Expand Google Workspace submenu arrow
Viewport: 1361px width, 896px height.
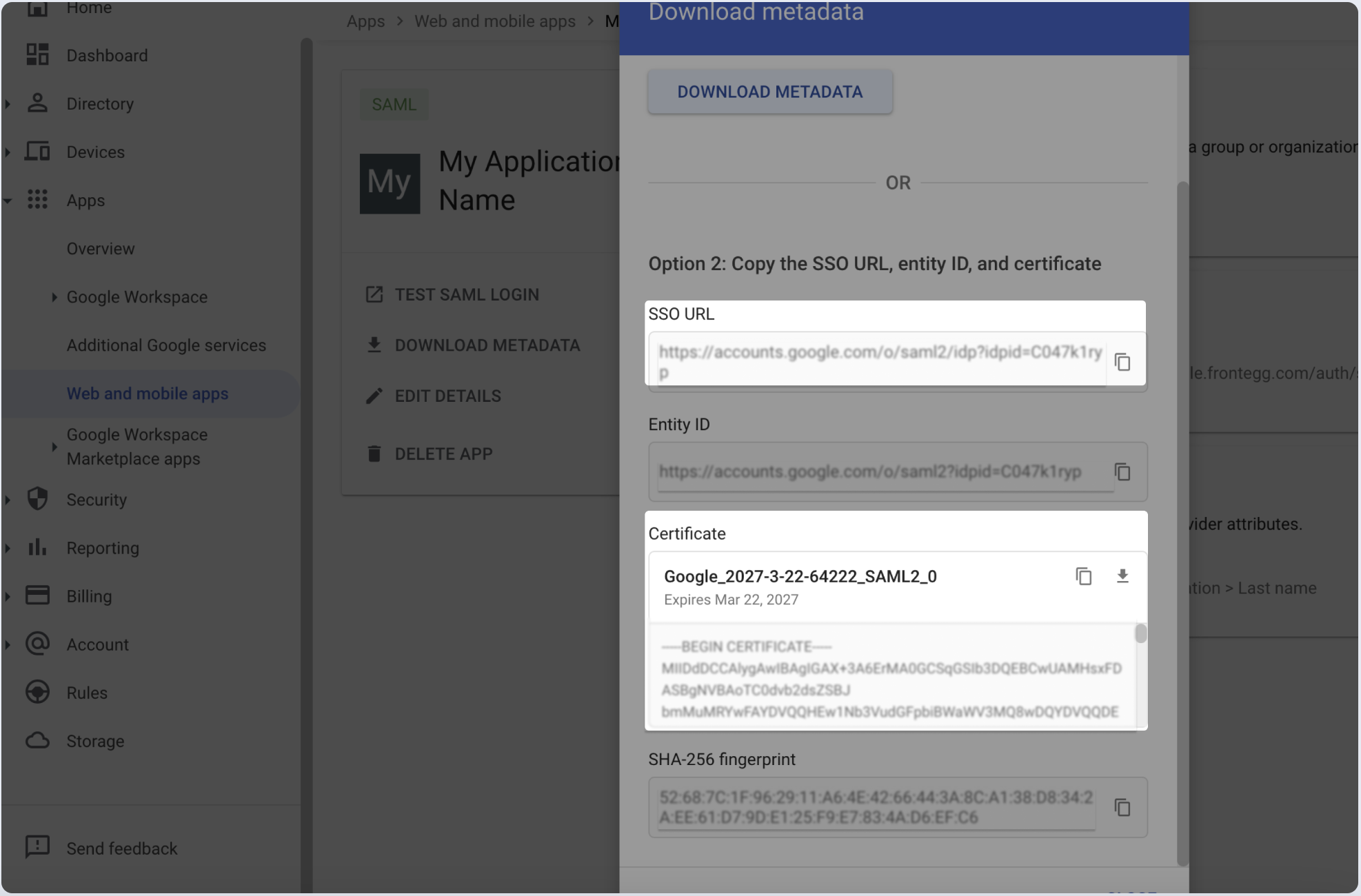point(54,297)
